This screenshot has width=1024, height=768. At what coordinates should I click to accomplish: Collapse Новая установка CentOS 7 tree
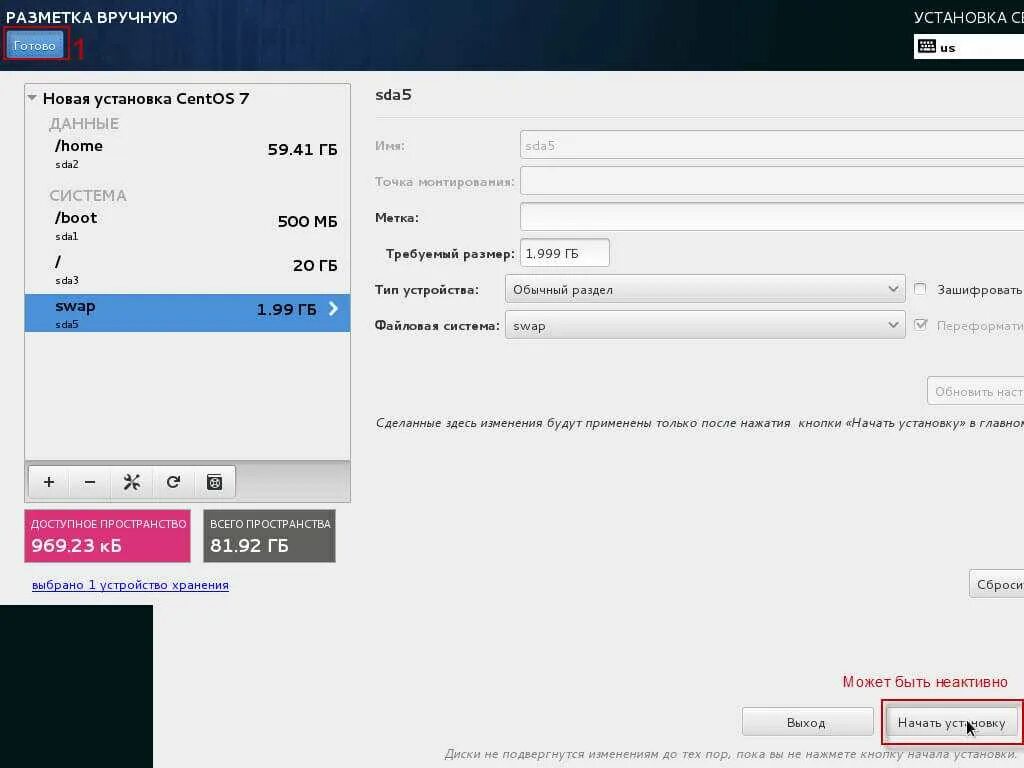32,98
